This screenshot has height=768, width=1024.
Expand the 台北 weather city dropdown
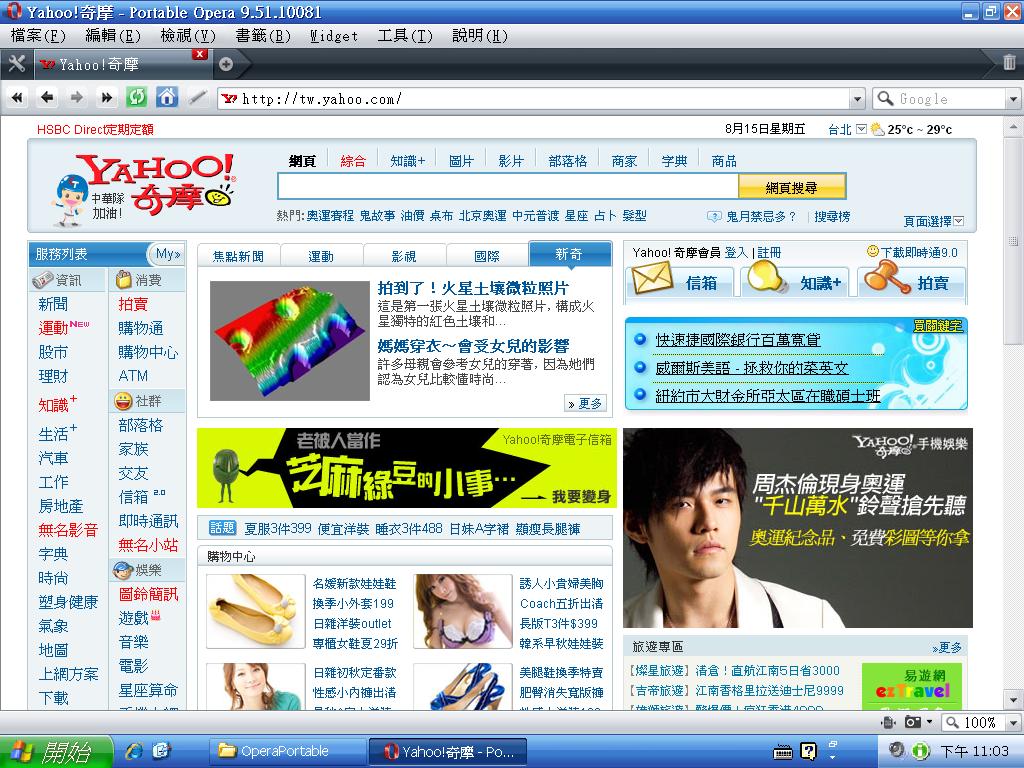tap(861, 129)
